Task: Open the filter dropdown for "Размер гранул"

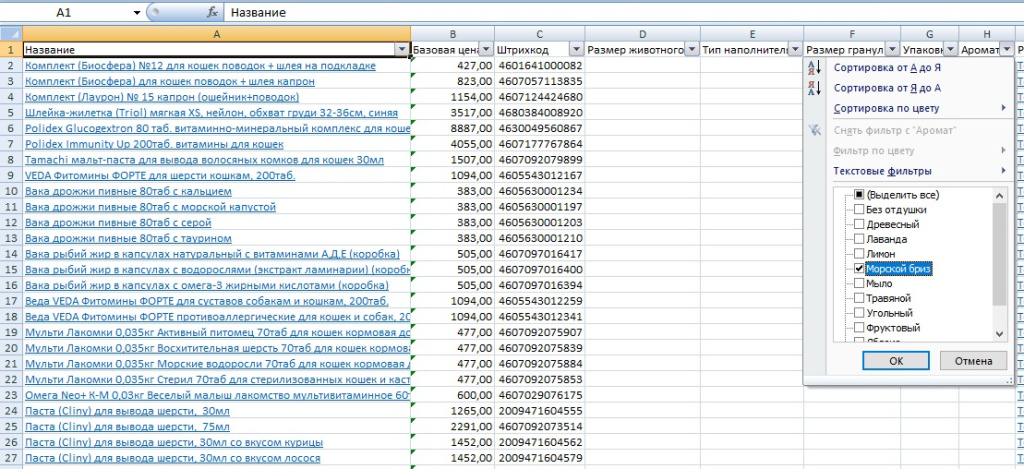Action: pyautogui.click(x=892, y=50)
